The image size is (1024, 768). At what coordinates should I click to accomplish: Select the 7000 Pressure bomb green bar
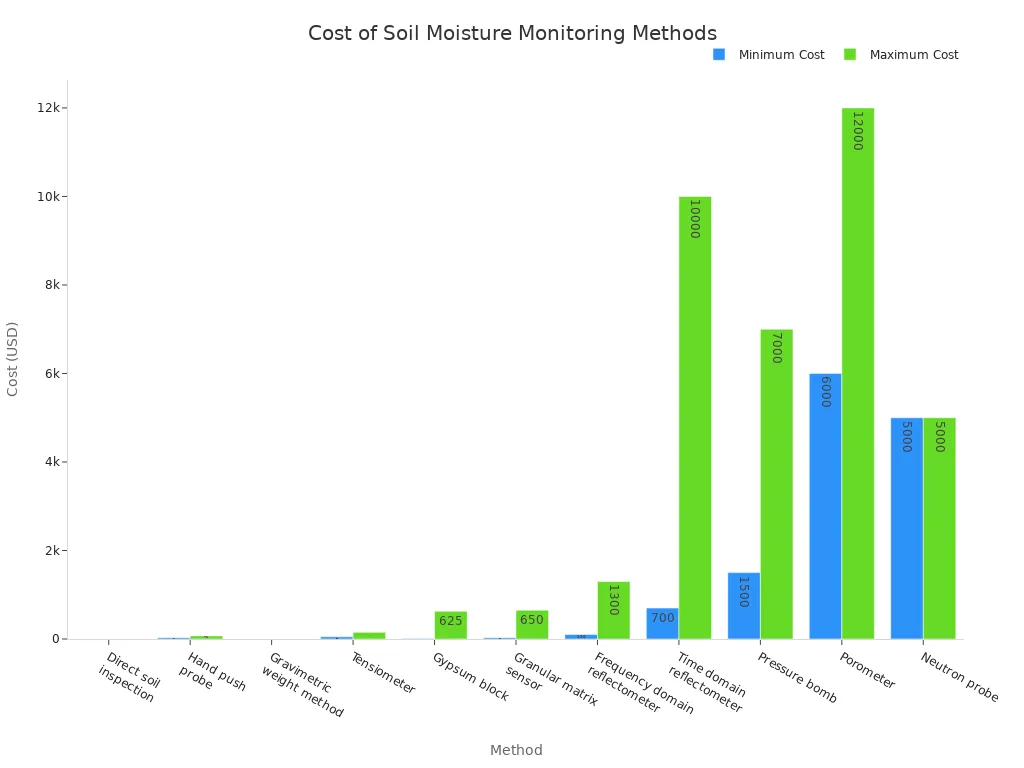[776, 480]
